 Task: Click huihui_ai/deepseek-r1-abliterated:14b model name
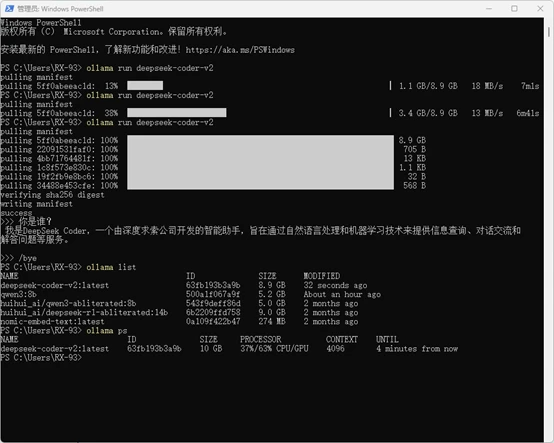click(84, 313)
